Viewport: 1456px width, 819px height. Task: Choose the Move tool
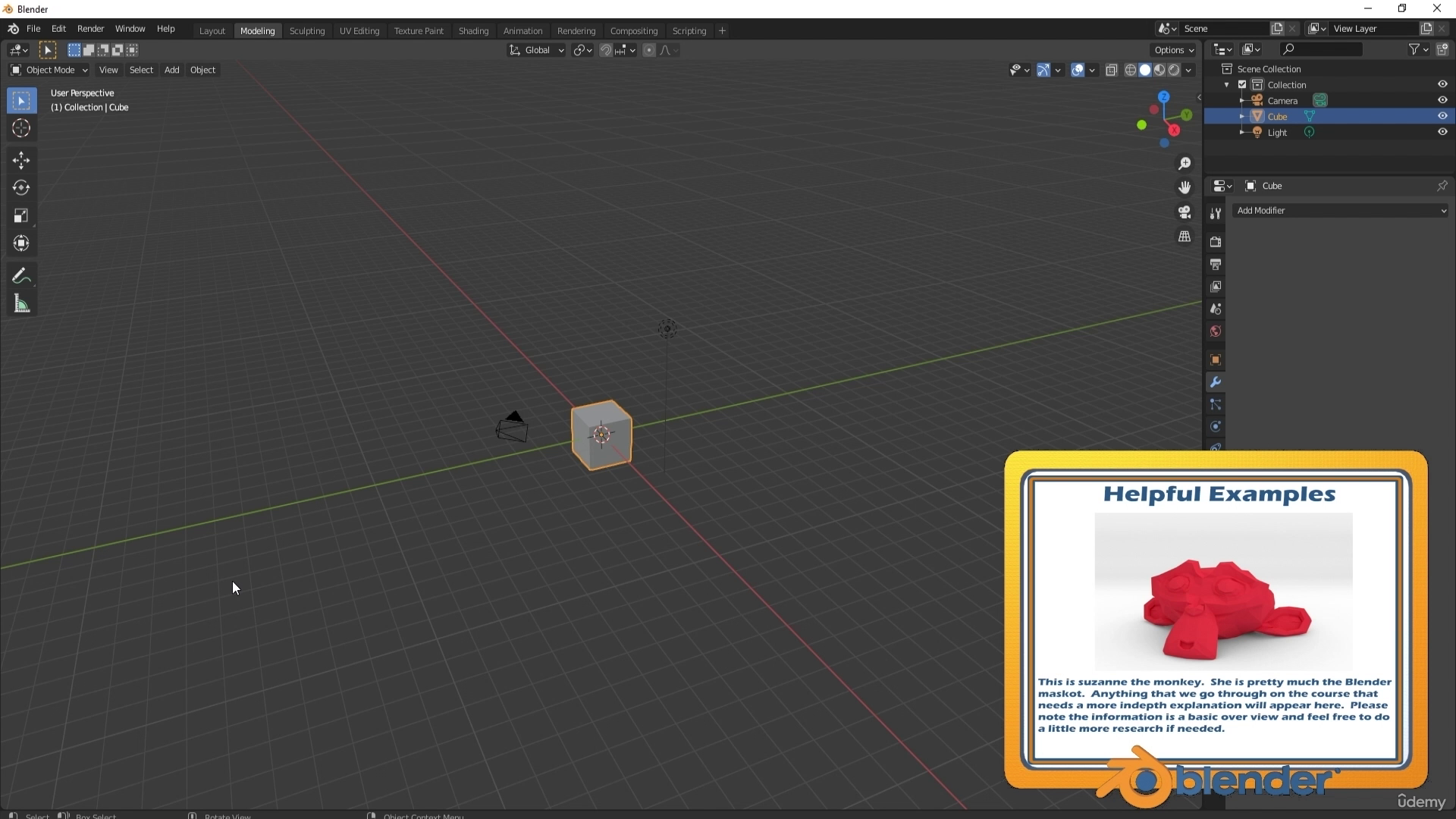21,160
